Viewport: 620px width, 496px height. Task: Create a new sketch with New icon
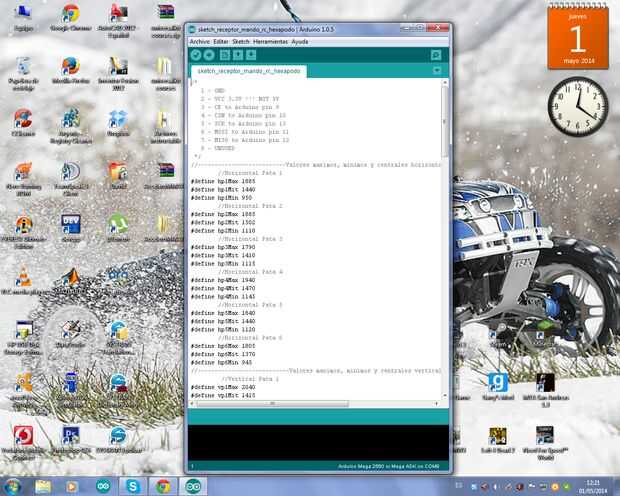[225, 55]
